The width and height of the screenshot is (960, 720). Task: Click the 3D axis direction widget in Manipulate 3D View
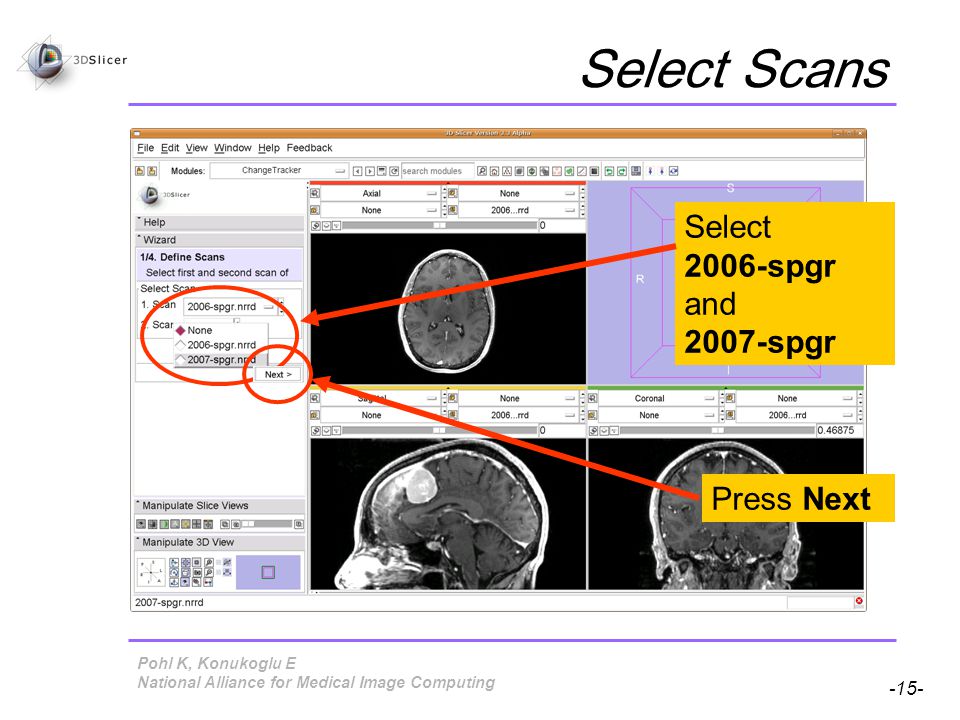tap(151, 572)
